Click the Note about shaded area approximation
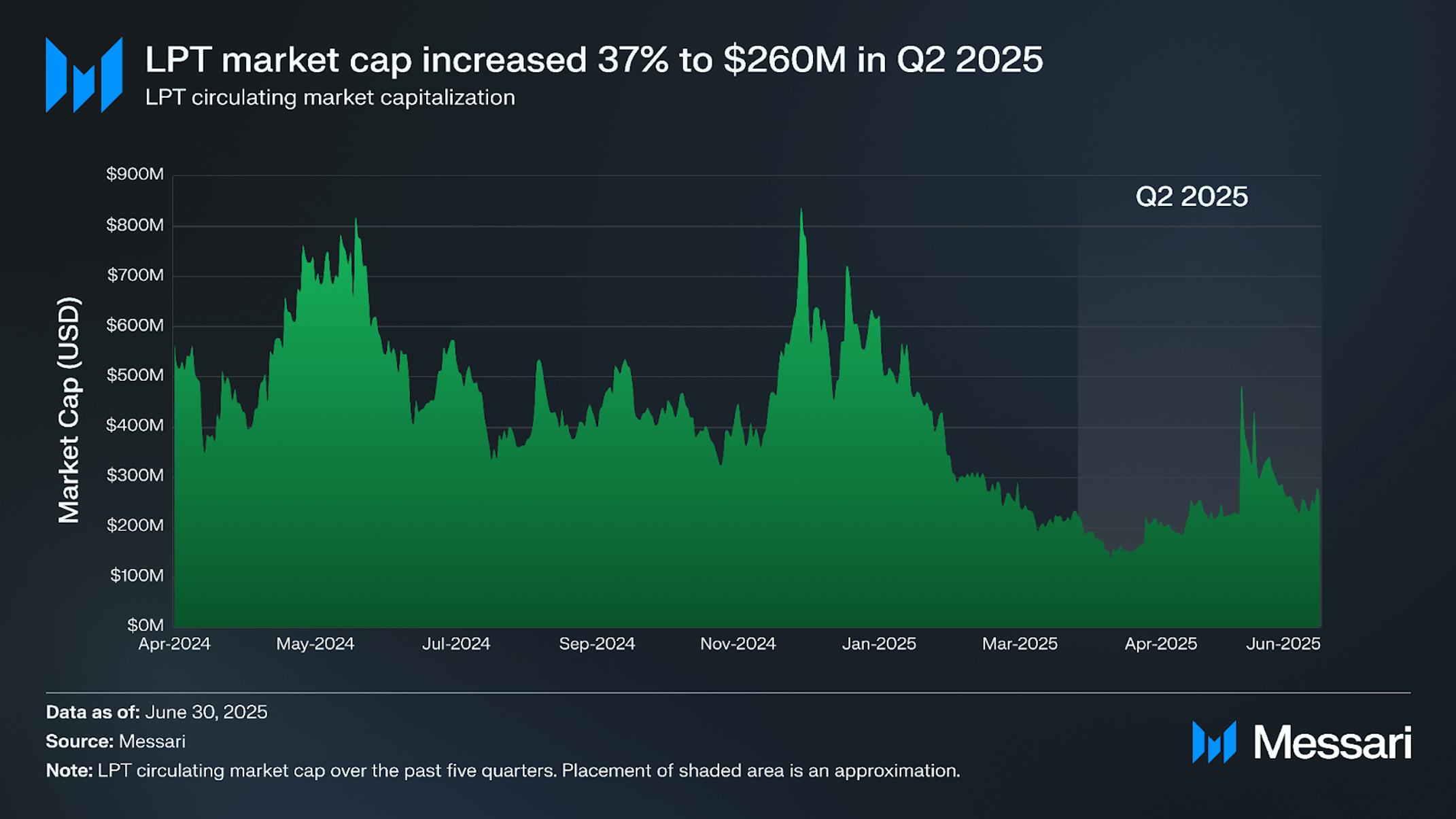 503,771
